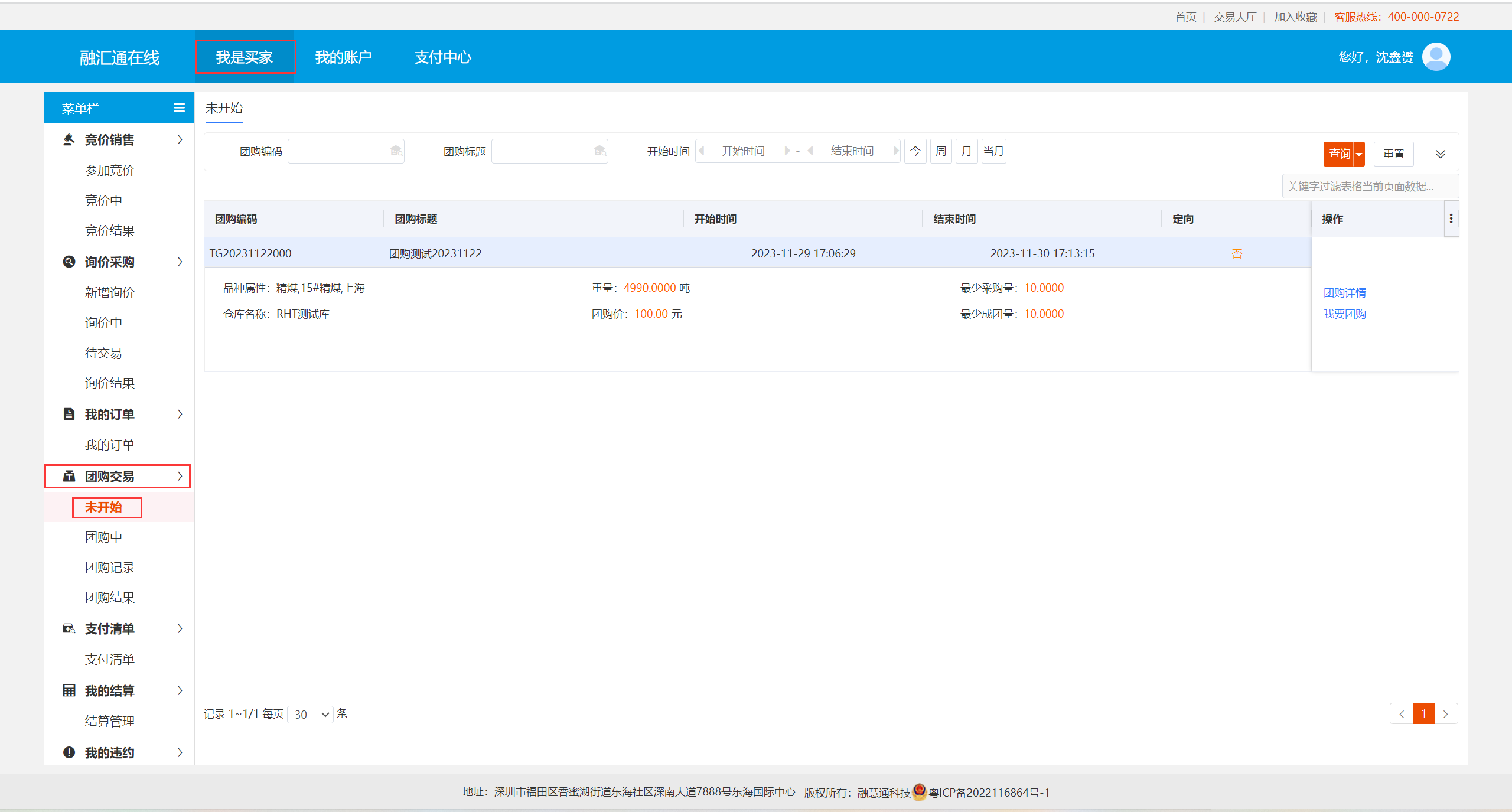Switch to 我的账户 tab
Screen dimensions: 1512x812
(343, 57)
